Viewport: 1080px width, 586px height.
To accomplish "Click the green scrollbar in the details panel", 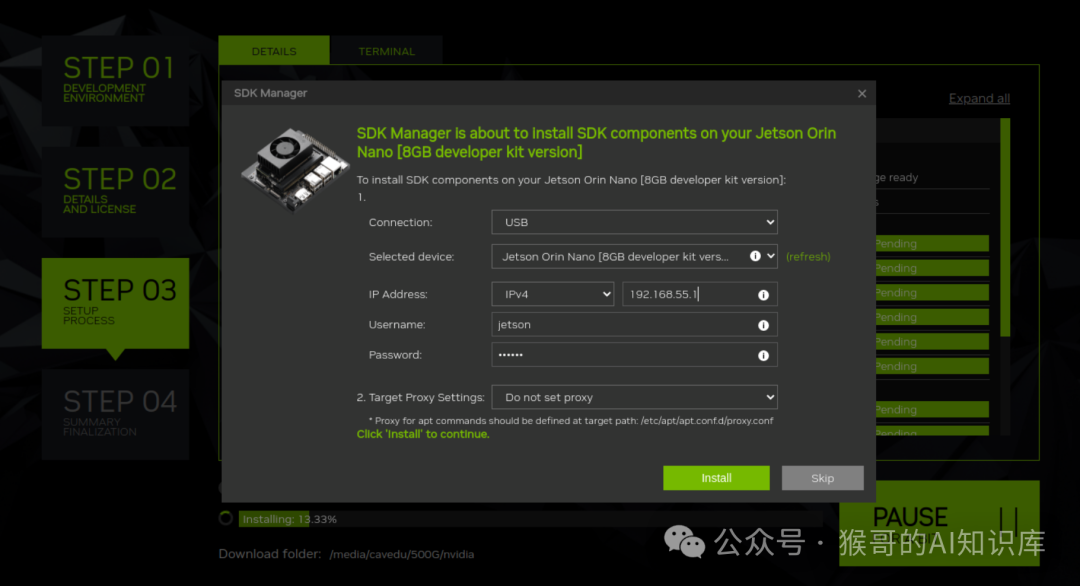I will click(x=1006, y=227).
